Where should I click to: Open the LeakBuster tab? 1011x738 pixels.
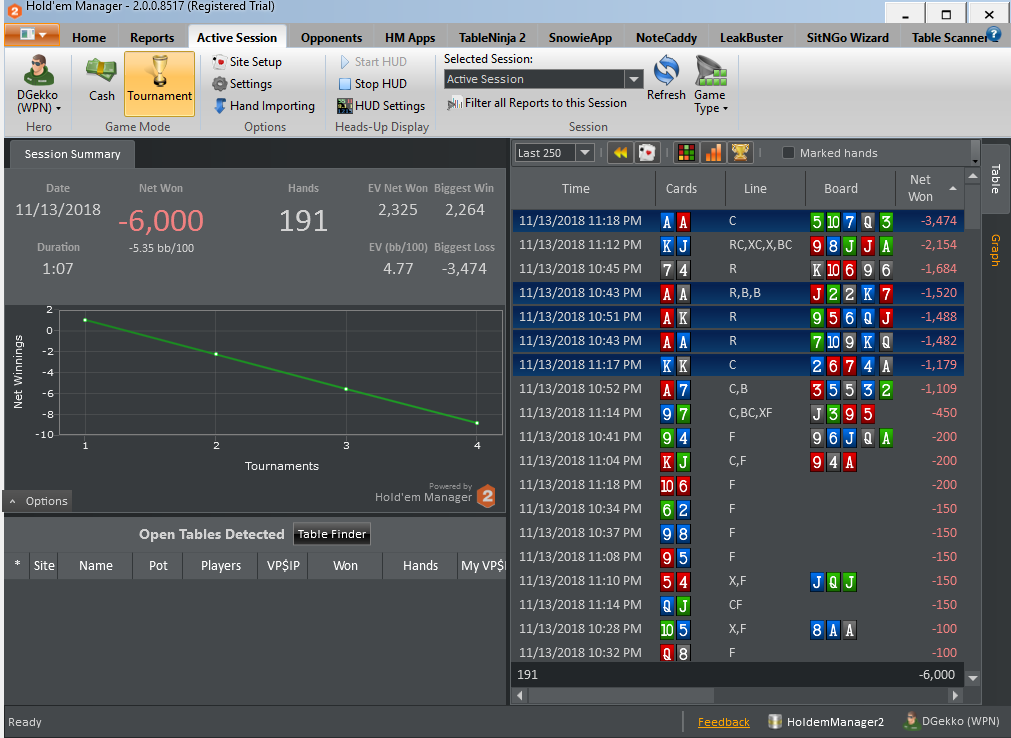click(x=751, y=37)
